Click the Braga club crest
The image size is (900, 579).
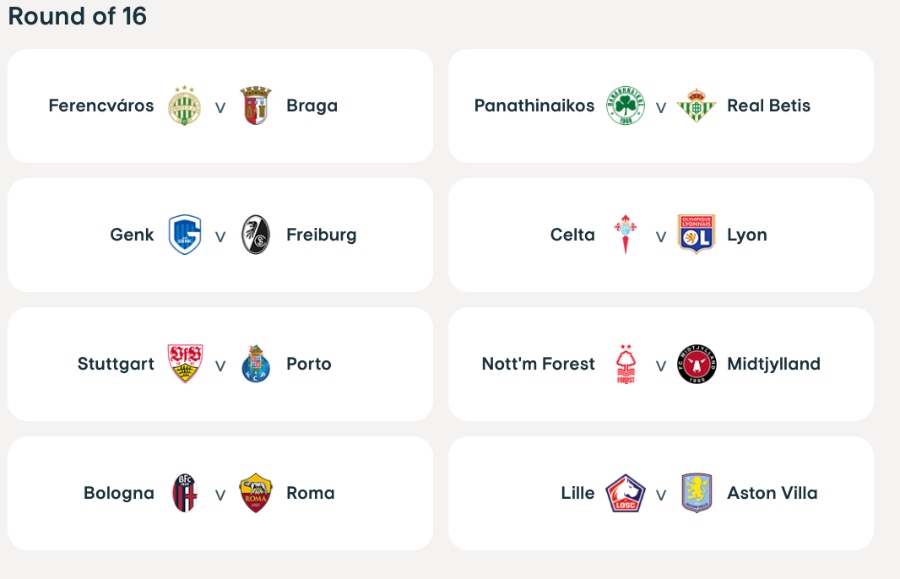256,106
